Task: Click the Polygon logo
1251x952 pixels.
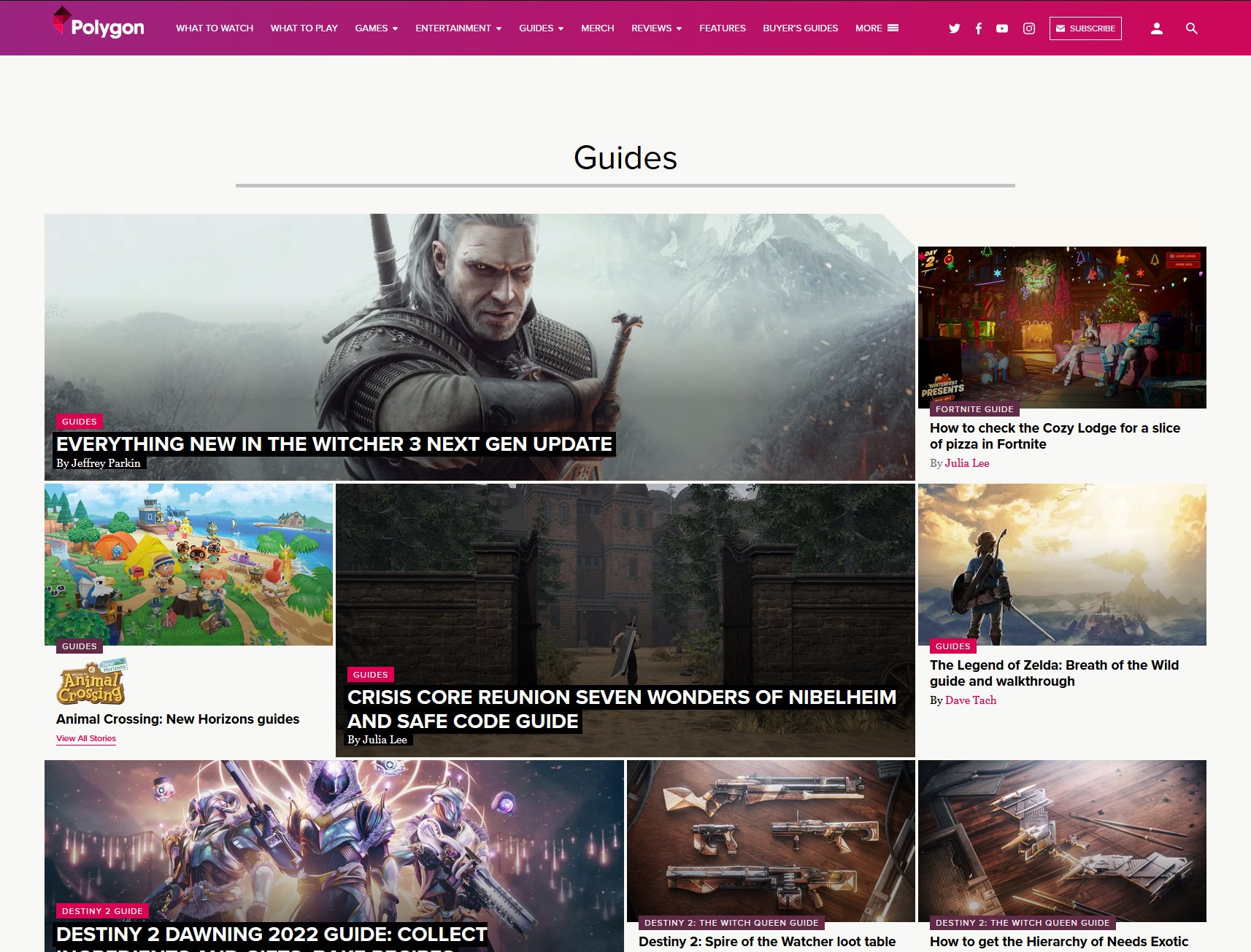Action: pyautogui.click(x=99, y=23)
